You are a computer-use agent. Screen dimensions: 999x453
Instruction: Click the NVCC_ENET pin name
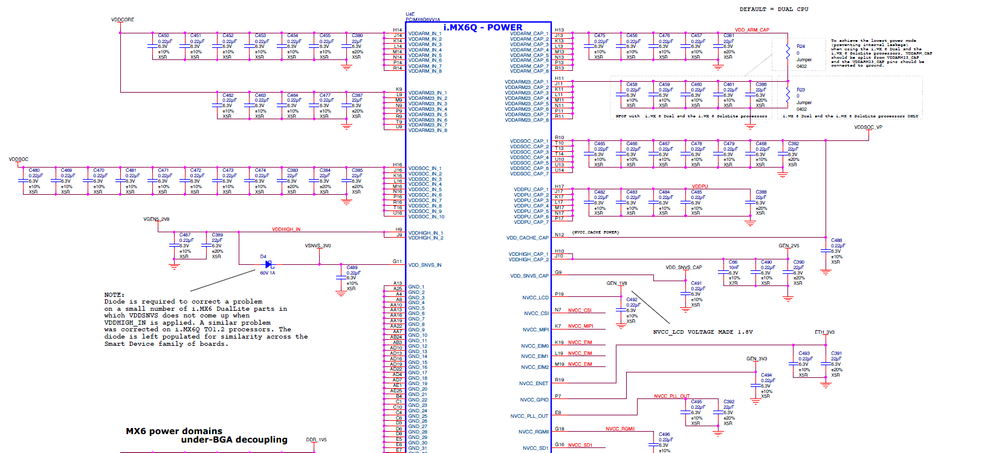tap(535, 384)
